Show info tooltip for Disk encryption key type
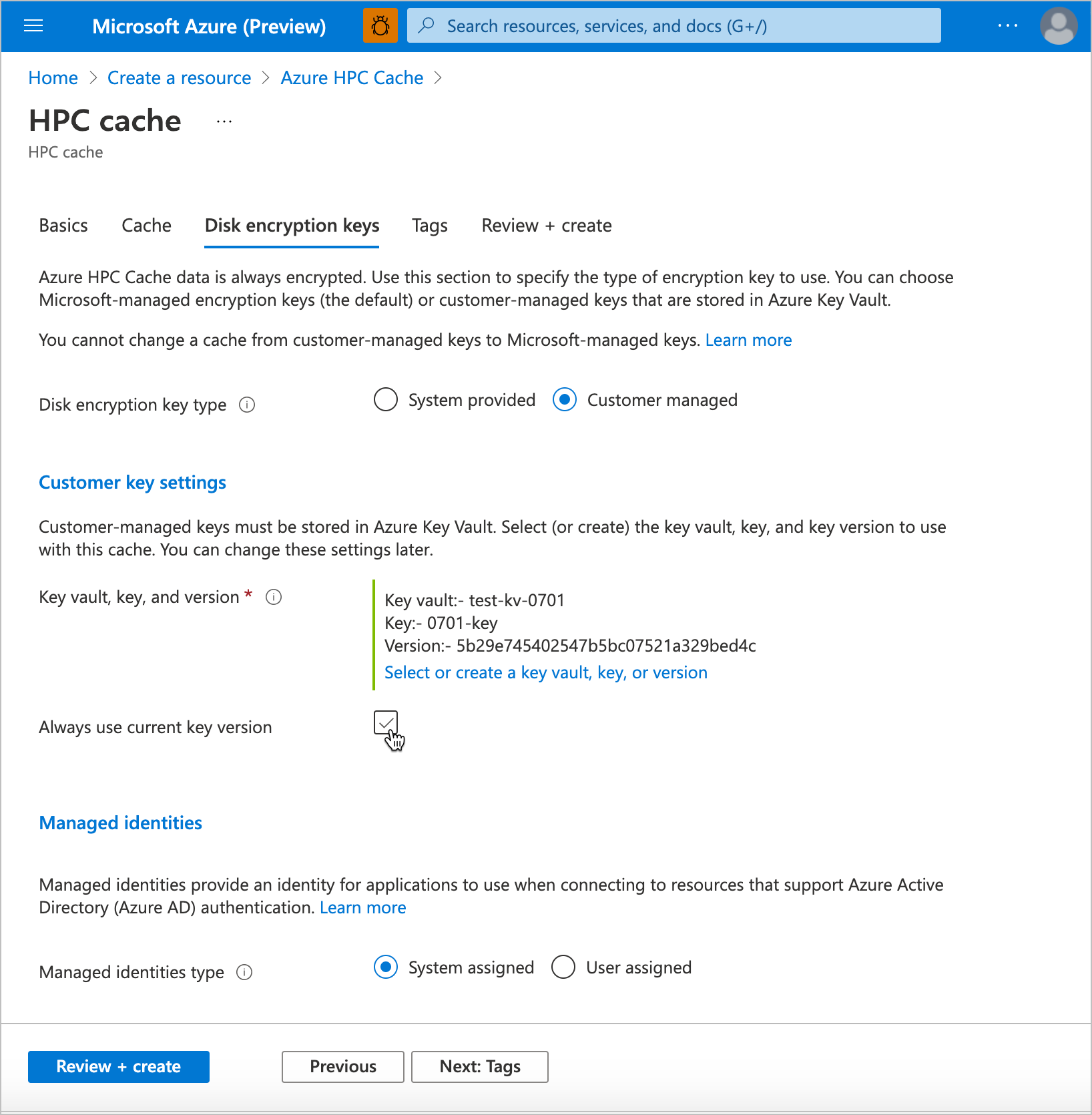Screen dimensions: 1092x1115 246,405
